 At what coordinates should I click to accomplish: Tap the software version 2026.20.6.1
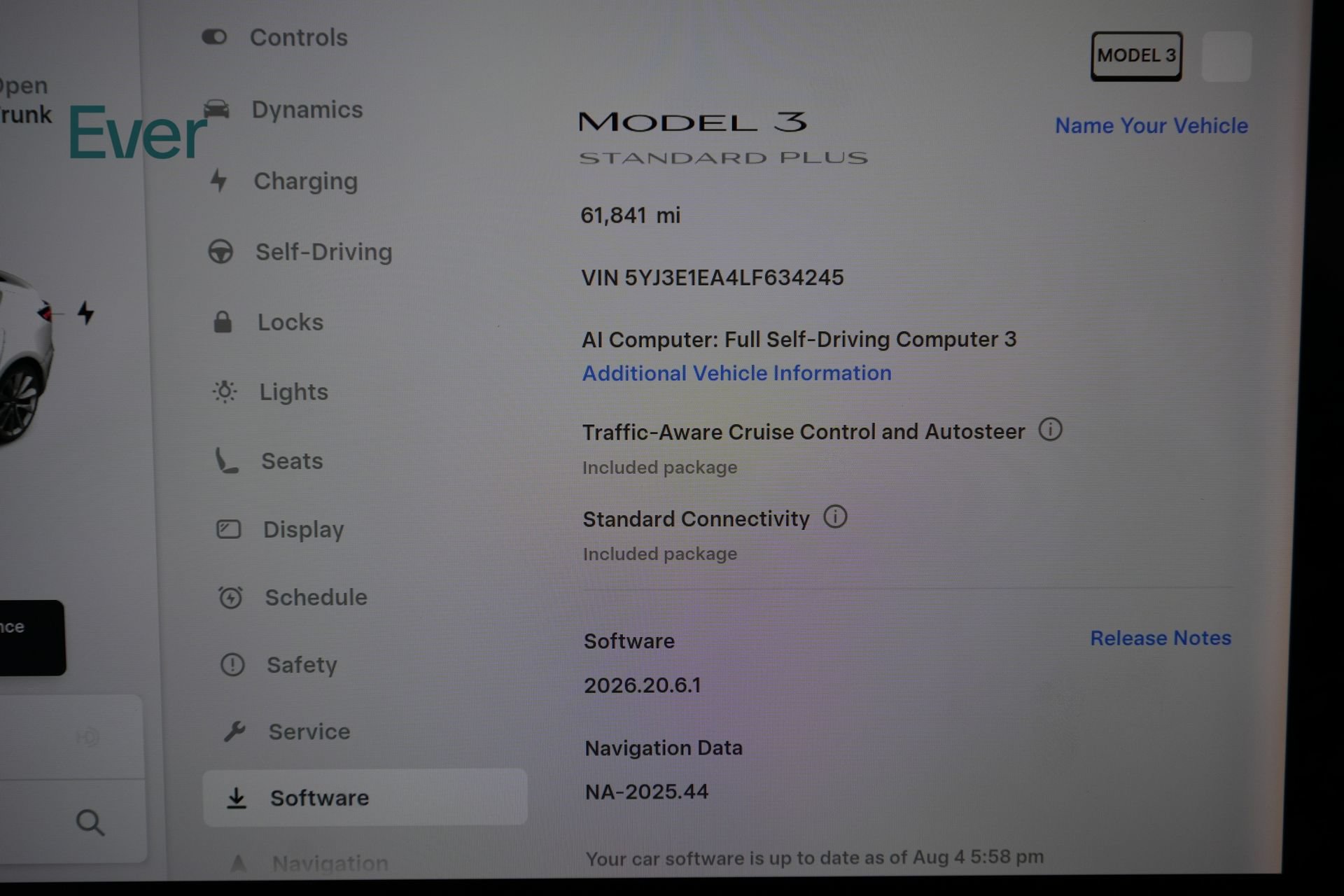point(643,685)
